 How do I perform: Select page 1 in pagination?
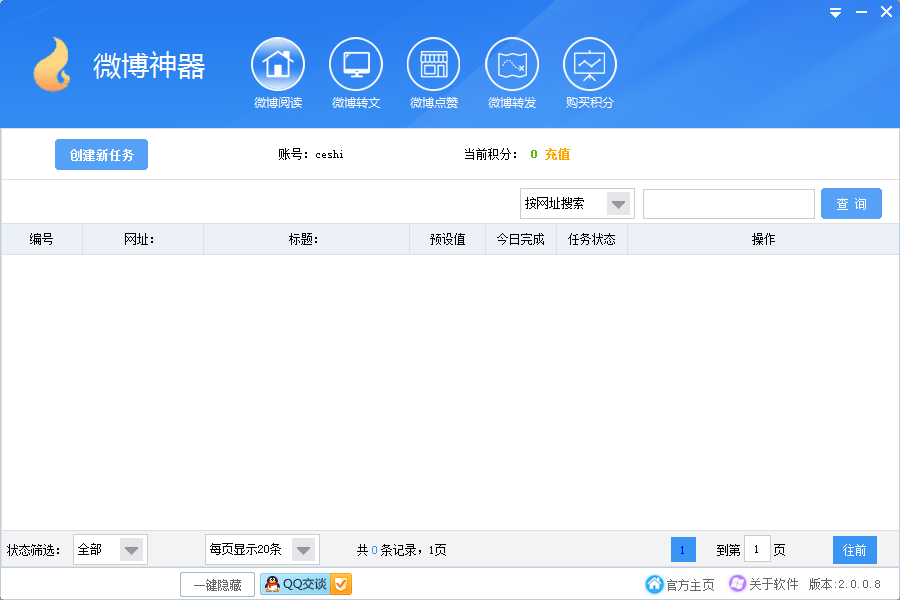tap(683, 549)
